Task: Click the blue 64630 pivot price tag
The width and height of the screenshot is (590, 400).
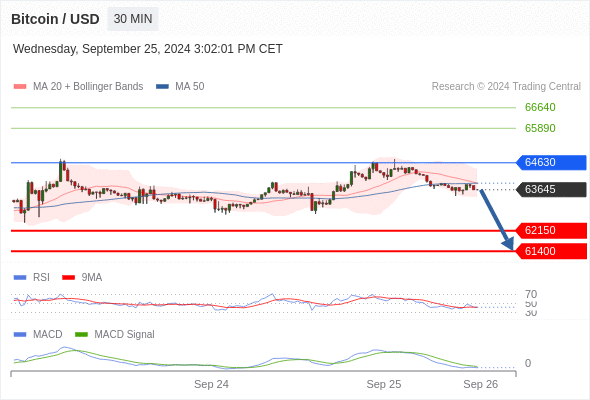Action: point(551,162)
